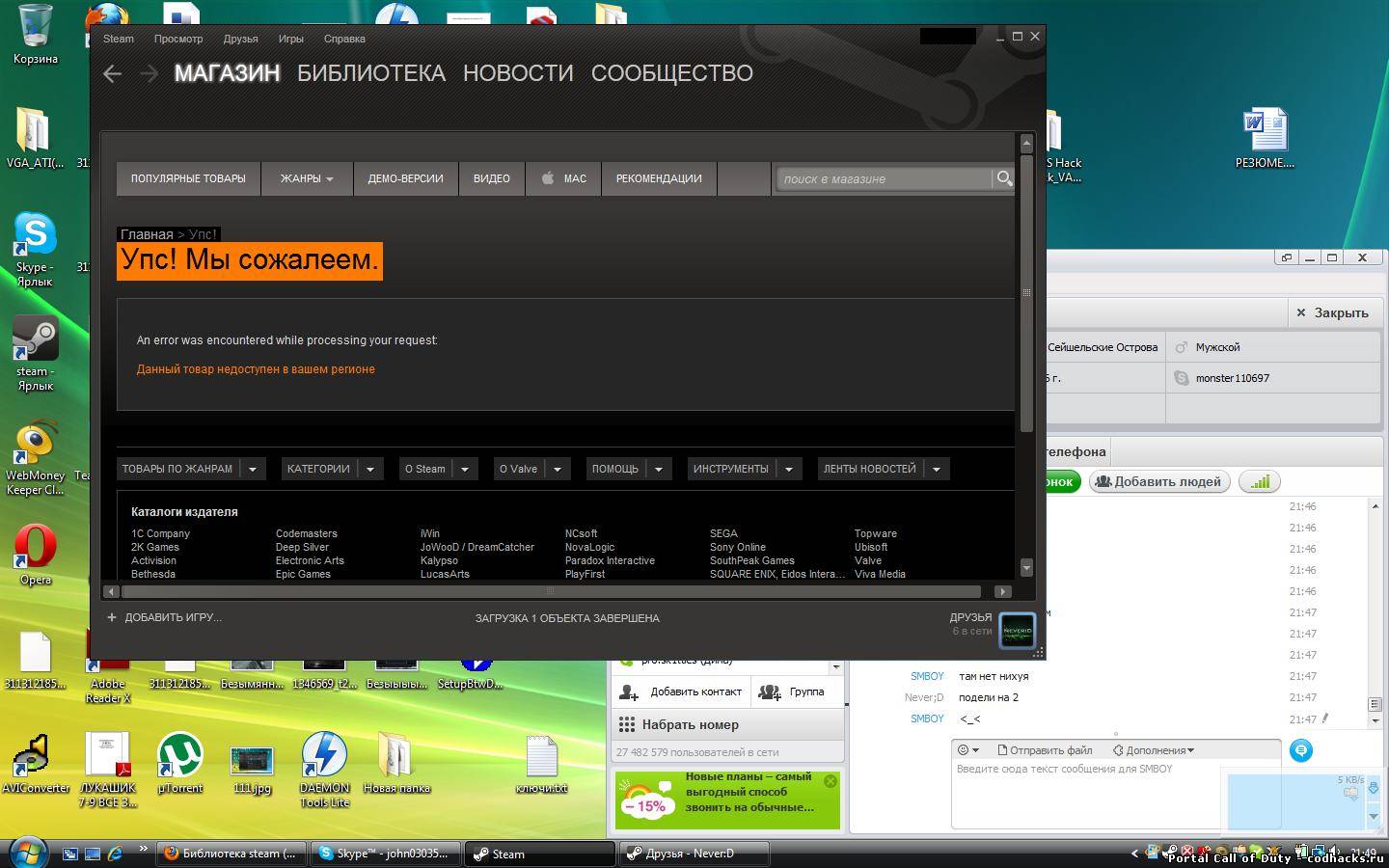
Task: Click РЕКОМЕНДАЦИИ in store nav
Action: point(659,178)
